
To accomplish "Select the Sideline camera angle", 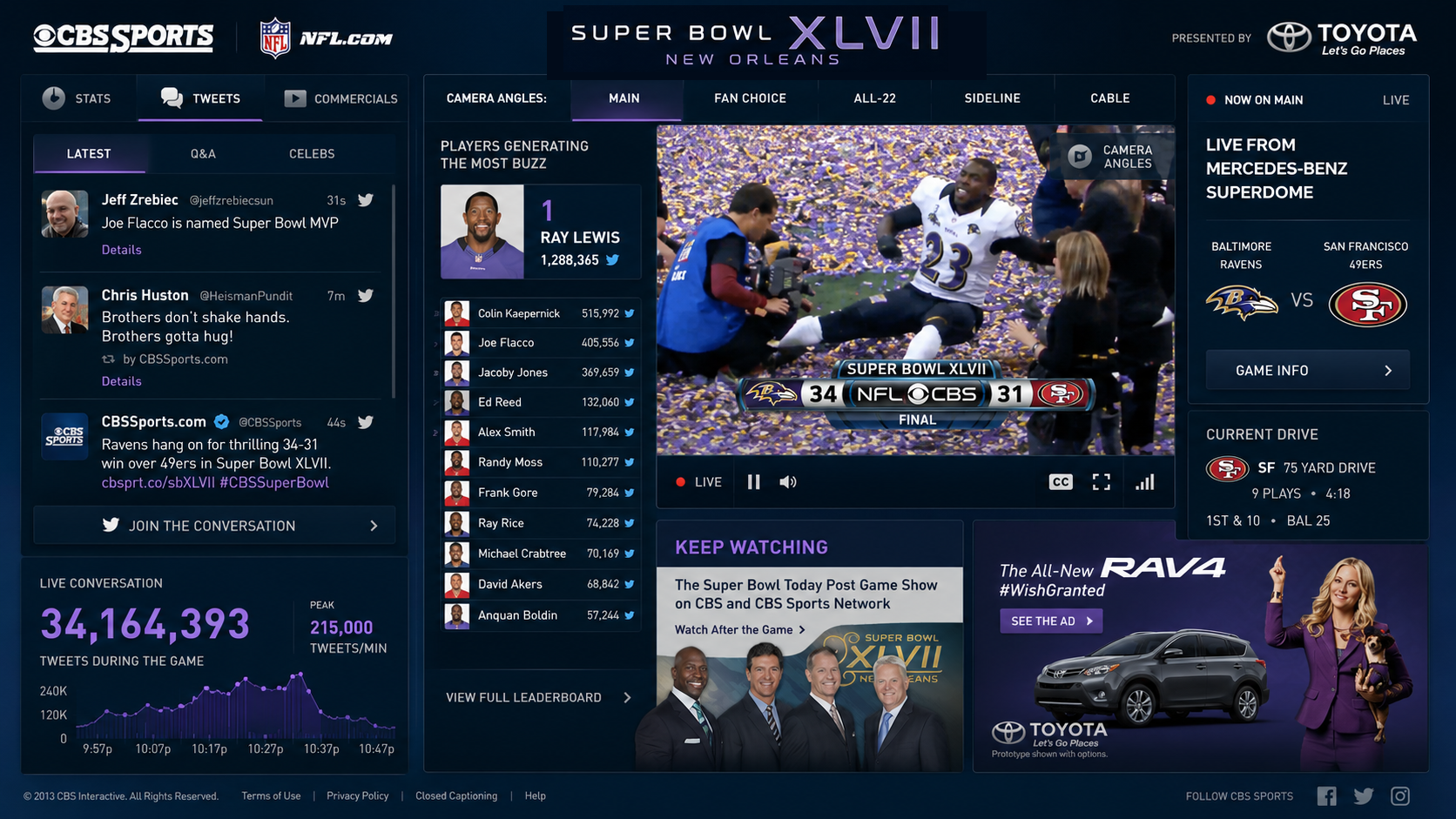I will 992,98.
